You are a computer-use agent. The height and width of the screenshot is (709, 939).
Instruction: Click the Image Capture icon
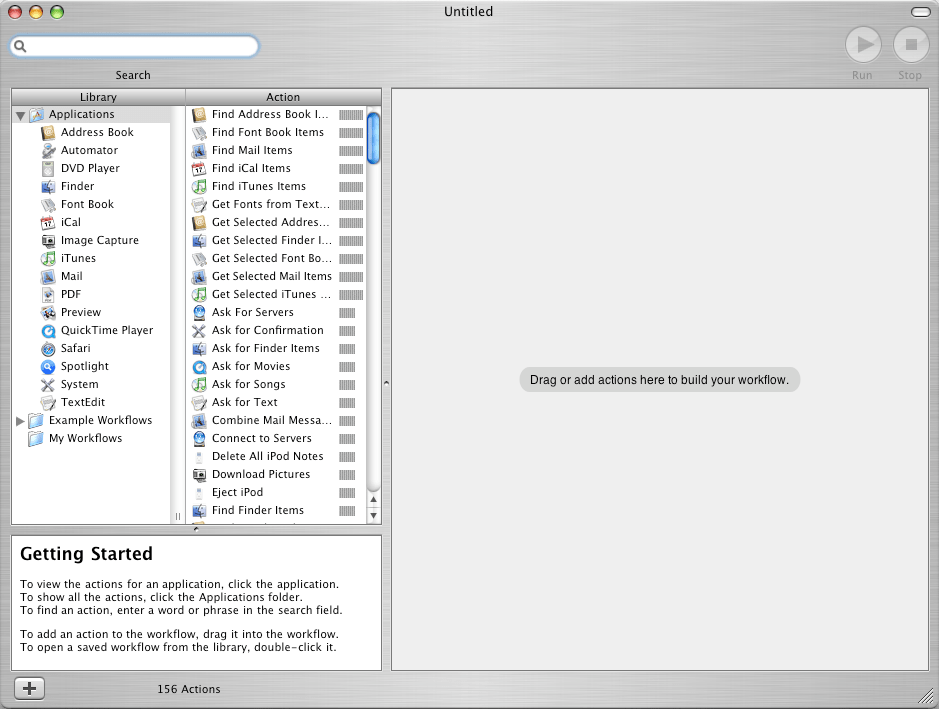pyautogui.click(x=48, y=240)
